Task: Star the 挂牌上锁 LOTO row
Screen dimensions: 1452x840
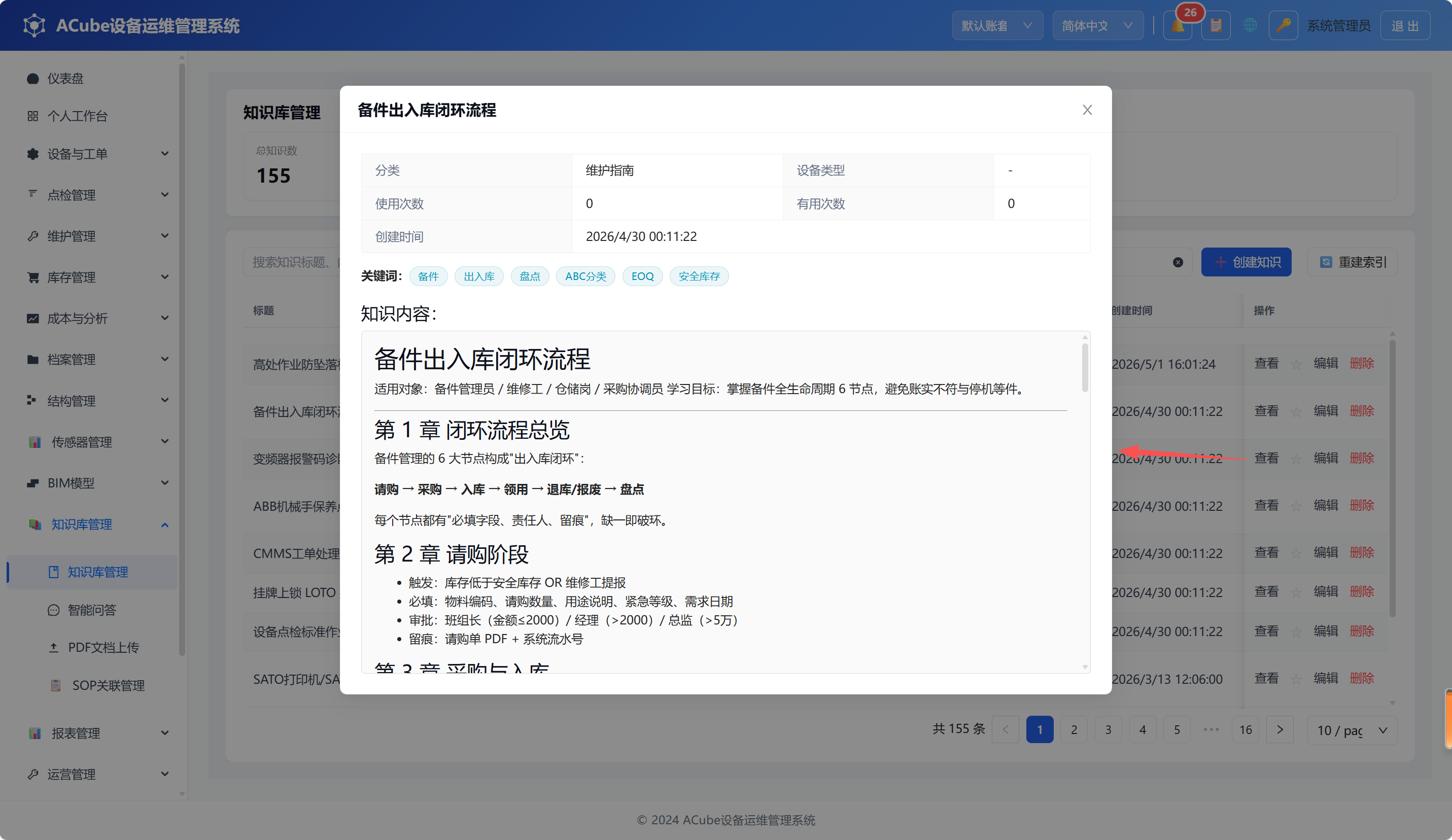Action: coord(1296,592)
